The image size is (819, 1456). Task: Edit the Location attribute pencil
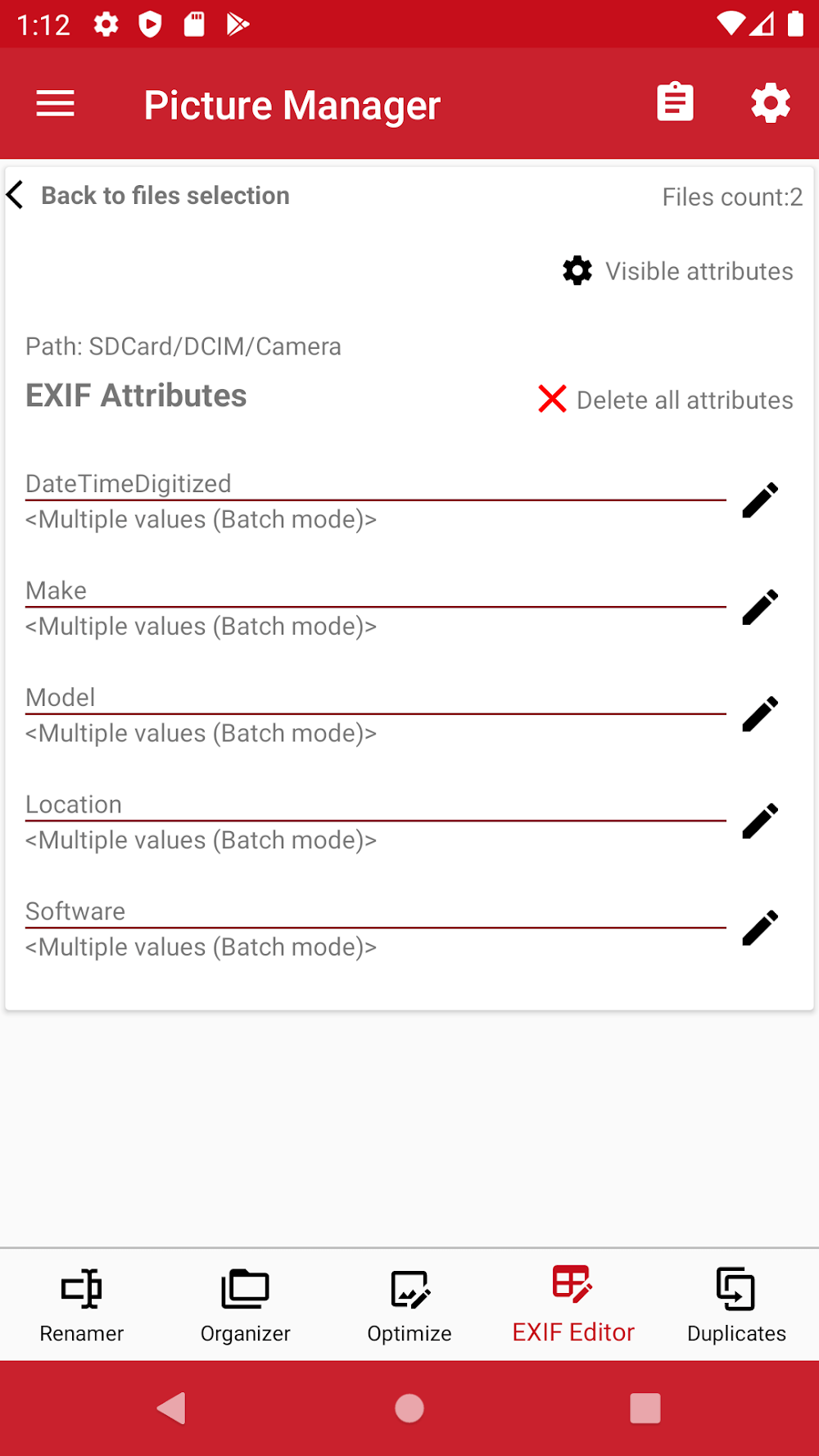(x=760, y=821)
